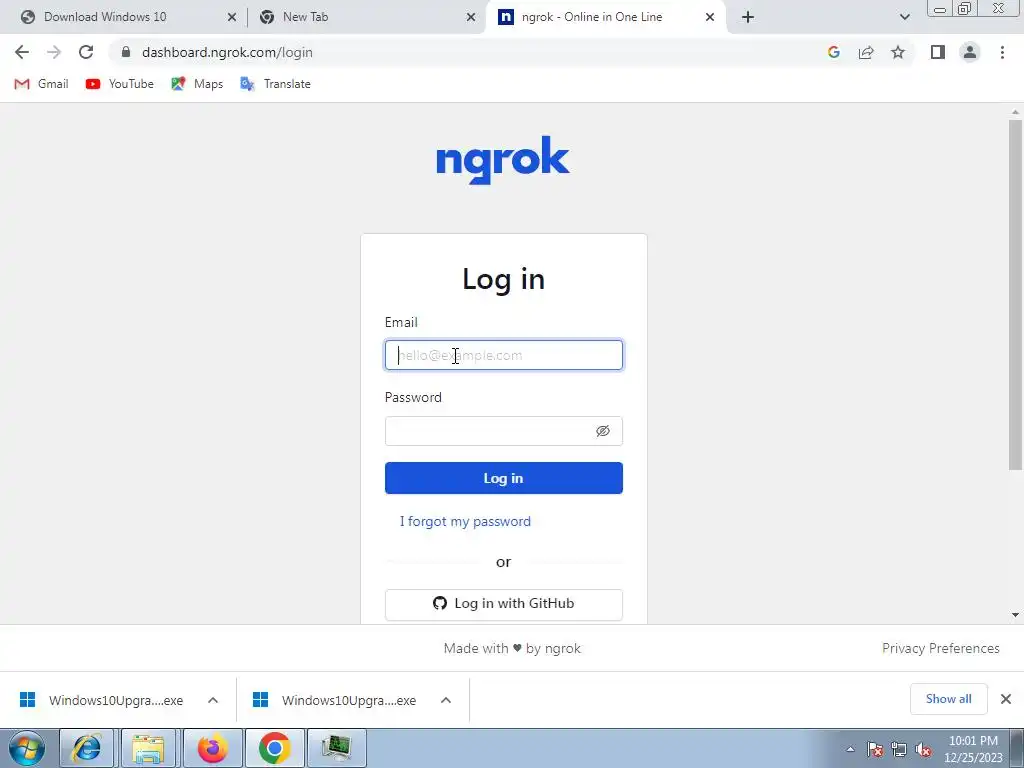
Task: Close the ngrok tab
Action: pyautogui.click(x=710, y=18)
